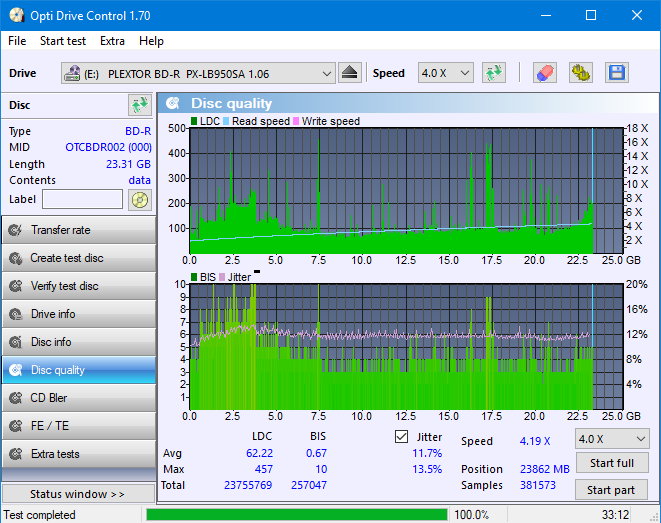The image size is (661, 523).
Task: Click the eraser erase disc icon
Action: point(545,73)
